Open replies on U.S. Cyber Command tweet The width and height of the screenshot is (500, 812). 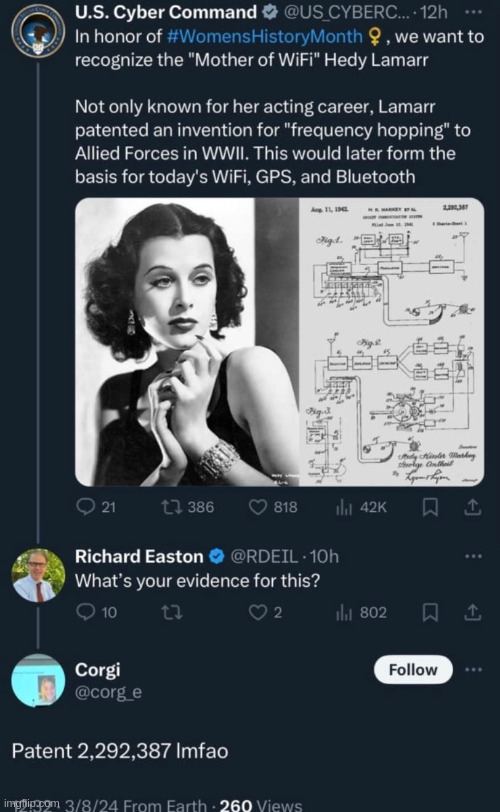pyautogui.click(x=96, y=506)
